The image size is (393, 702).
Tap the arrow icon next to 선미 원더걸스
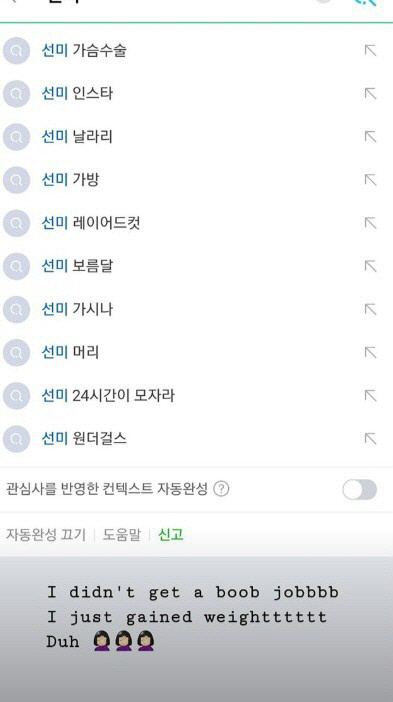370,439
